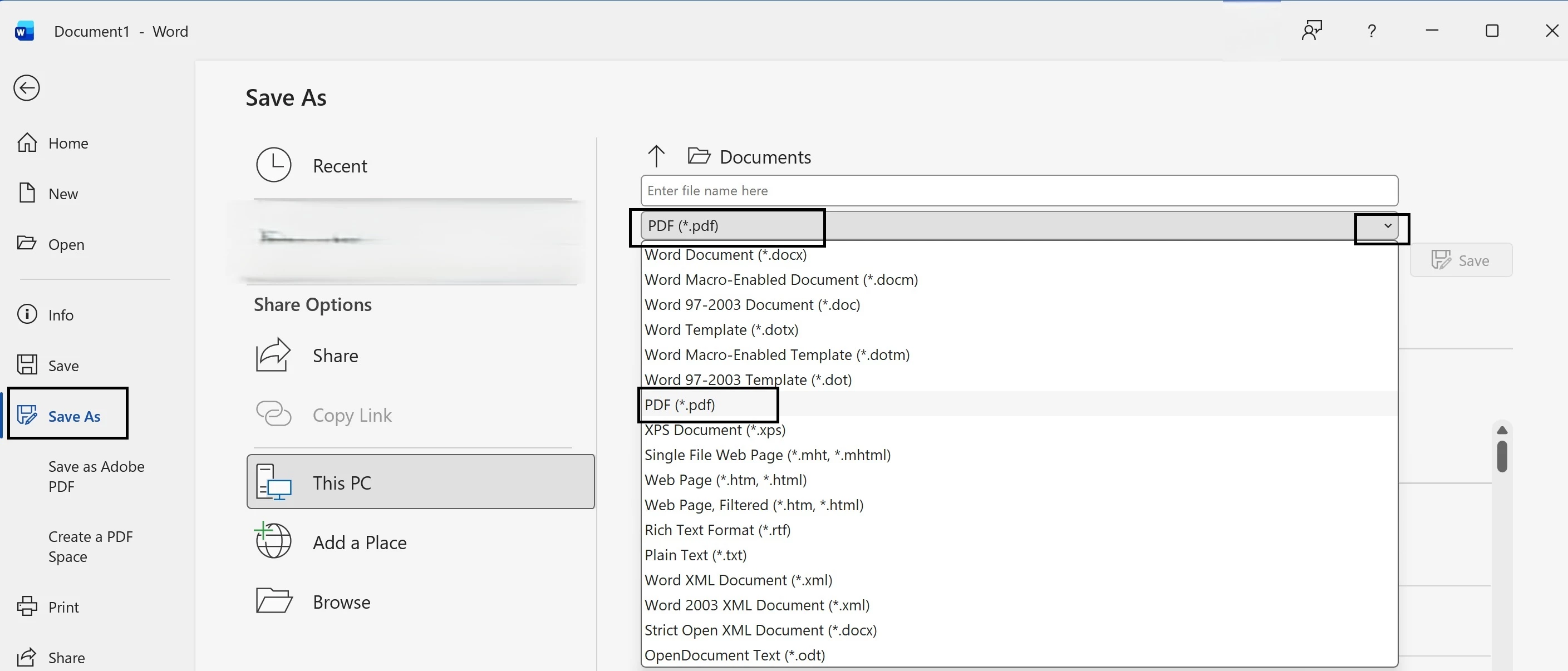This screenshot has height=671, width=1568.
Task: Click the back arrow circle icon
Action: point(27,88)
